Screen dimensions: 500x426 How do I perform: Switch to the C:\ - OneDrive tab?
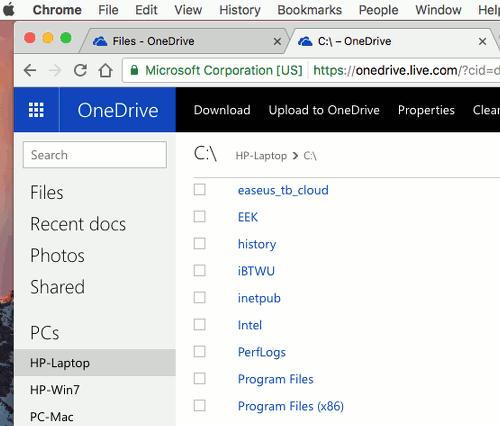coord(392,41)
